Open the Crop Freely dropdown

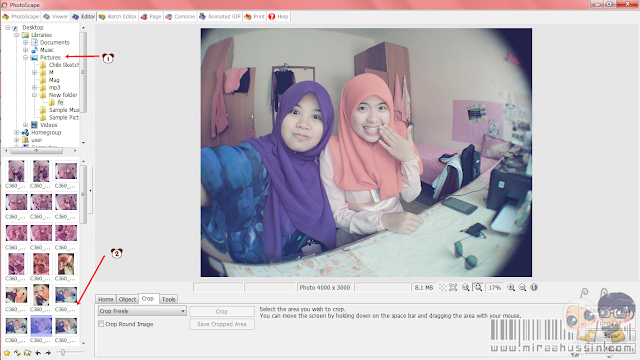click(142, 311)
